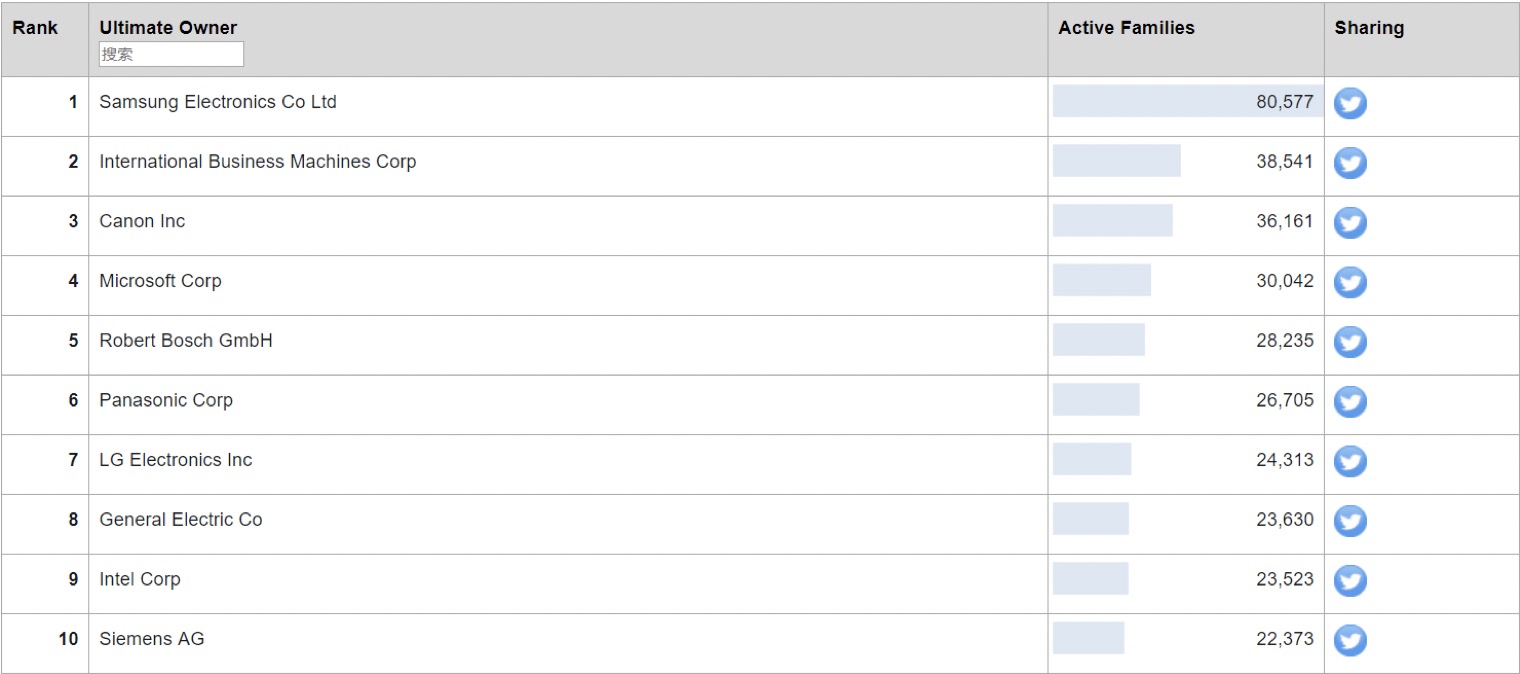Click Intel Corp active families bar
The image size is (1520, 674).
1091,578
